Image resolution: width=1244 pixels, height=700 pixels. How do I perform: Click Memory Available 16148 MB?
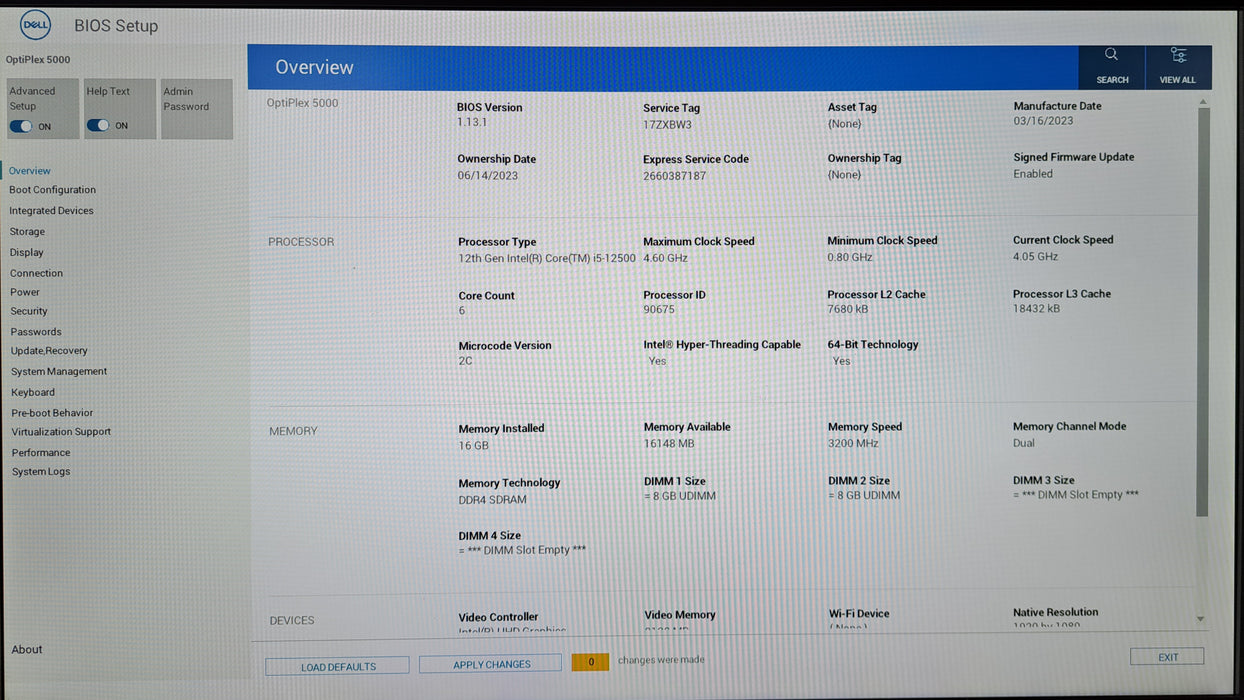[669, 444]
